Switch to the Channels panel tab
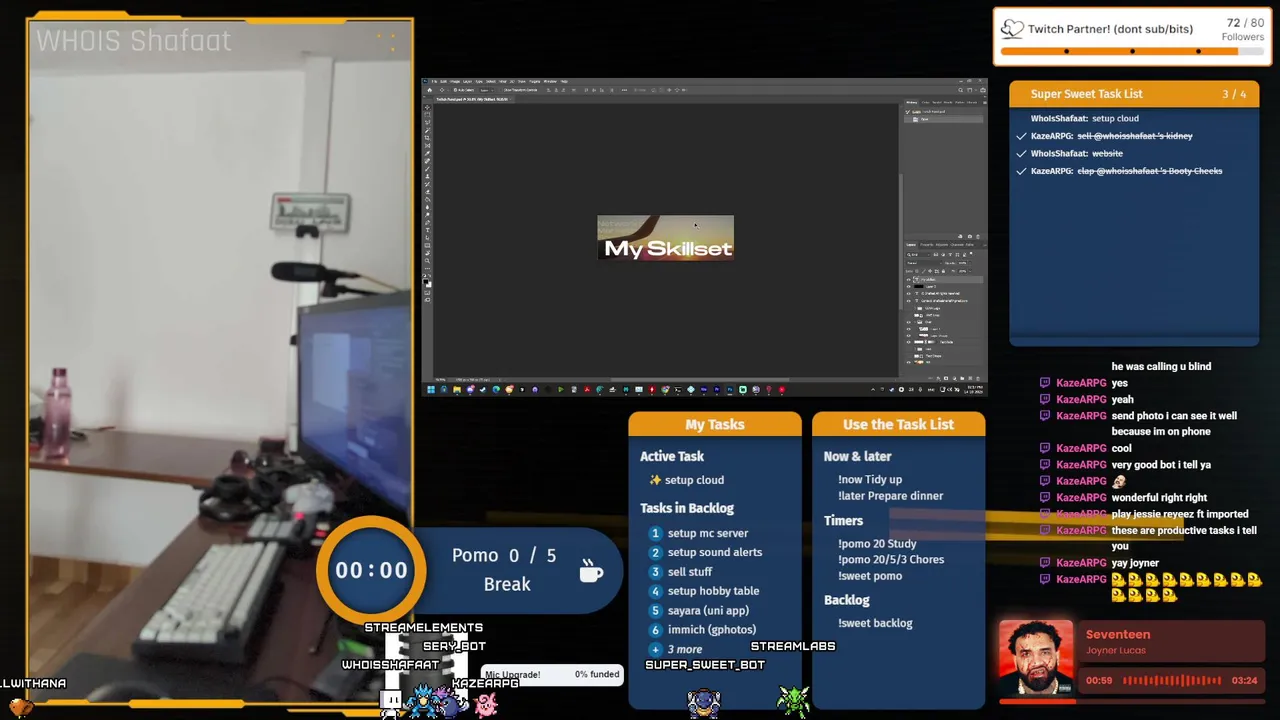 (x=957, y=245)
